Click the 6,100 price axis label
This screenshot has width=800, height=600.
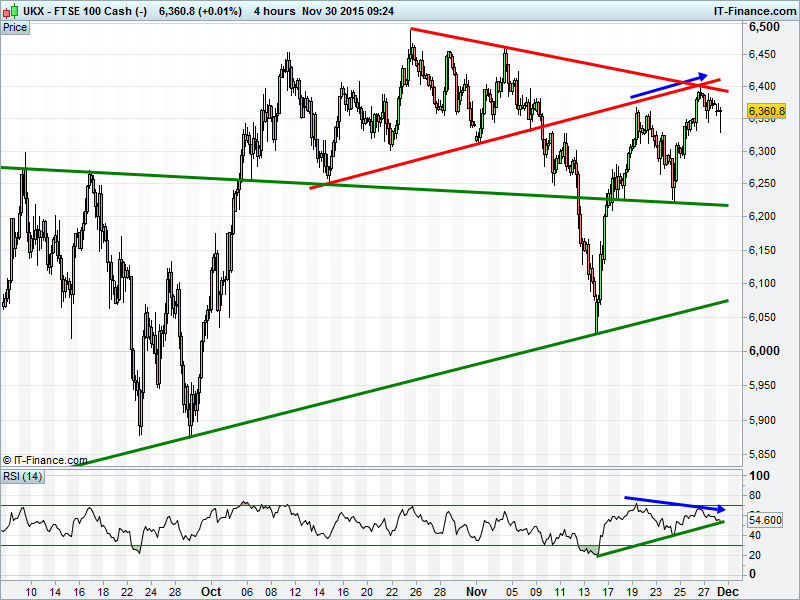(762, 283)
